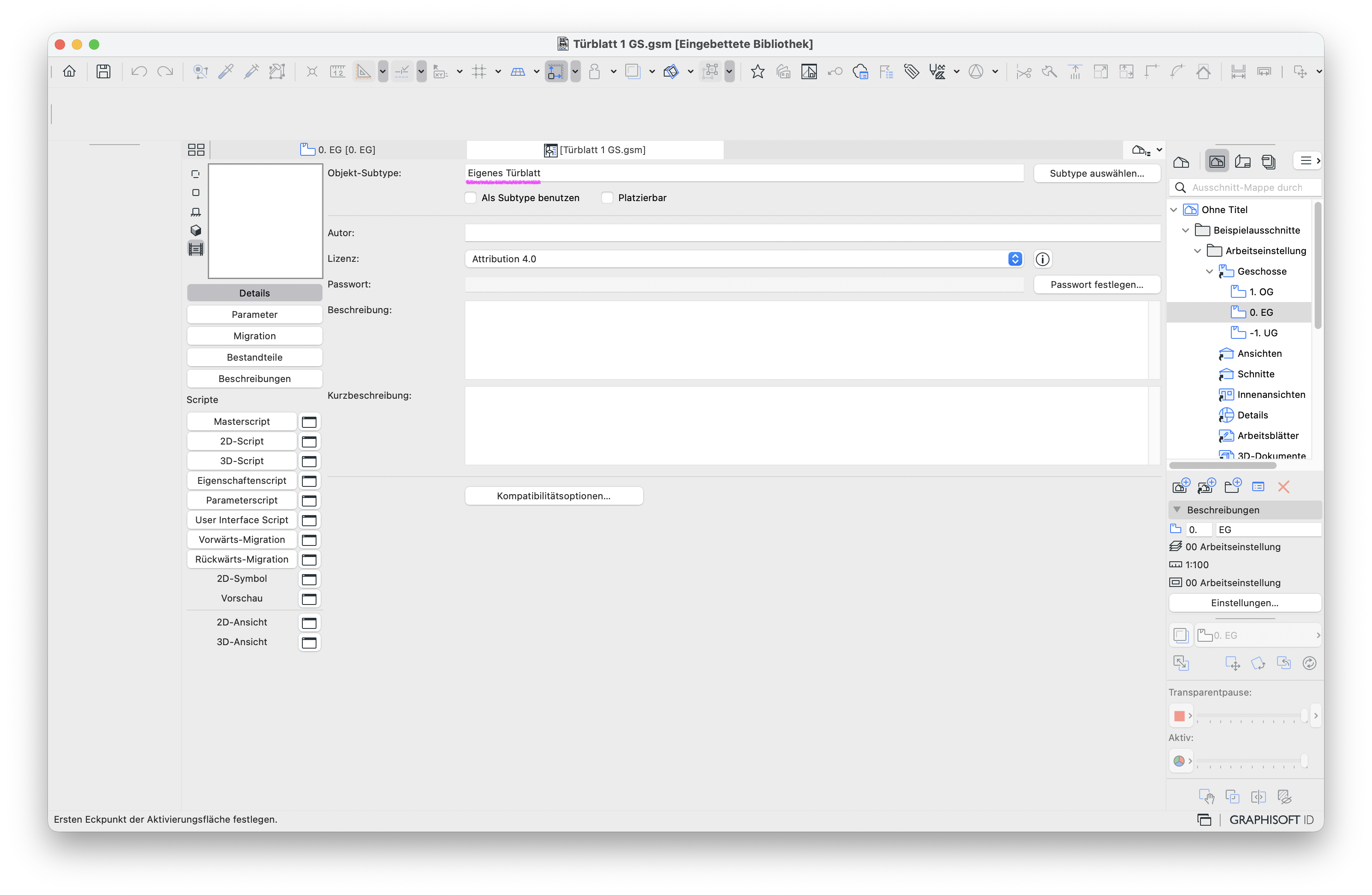Select the eyedropper pick-up parameters tool
Screen dimensions: 1372x895
[x=226, y=71]
